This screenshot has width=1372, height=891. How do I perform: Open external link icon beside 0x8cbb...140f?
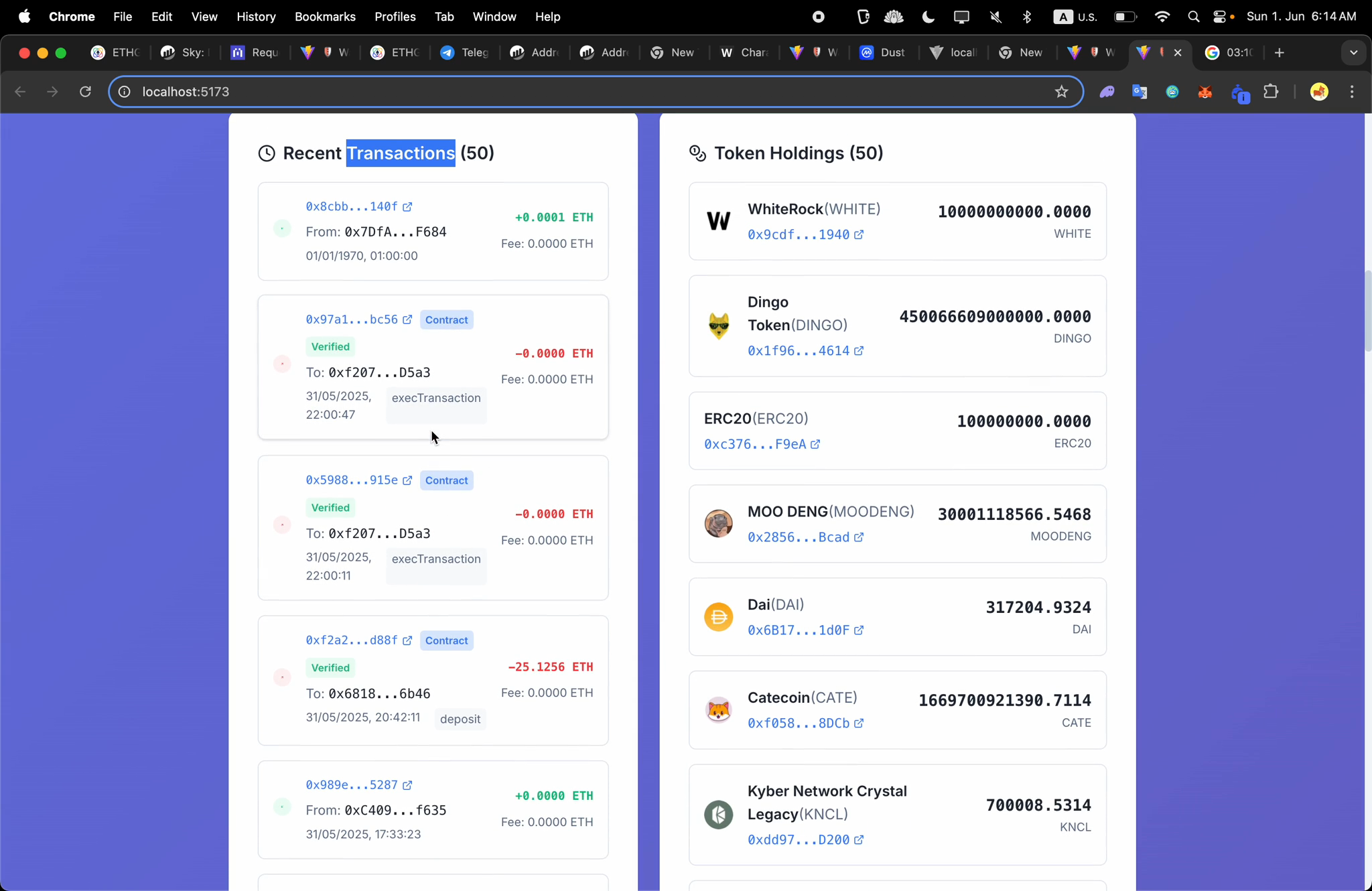click(x=407, y=206)
